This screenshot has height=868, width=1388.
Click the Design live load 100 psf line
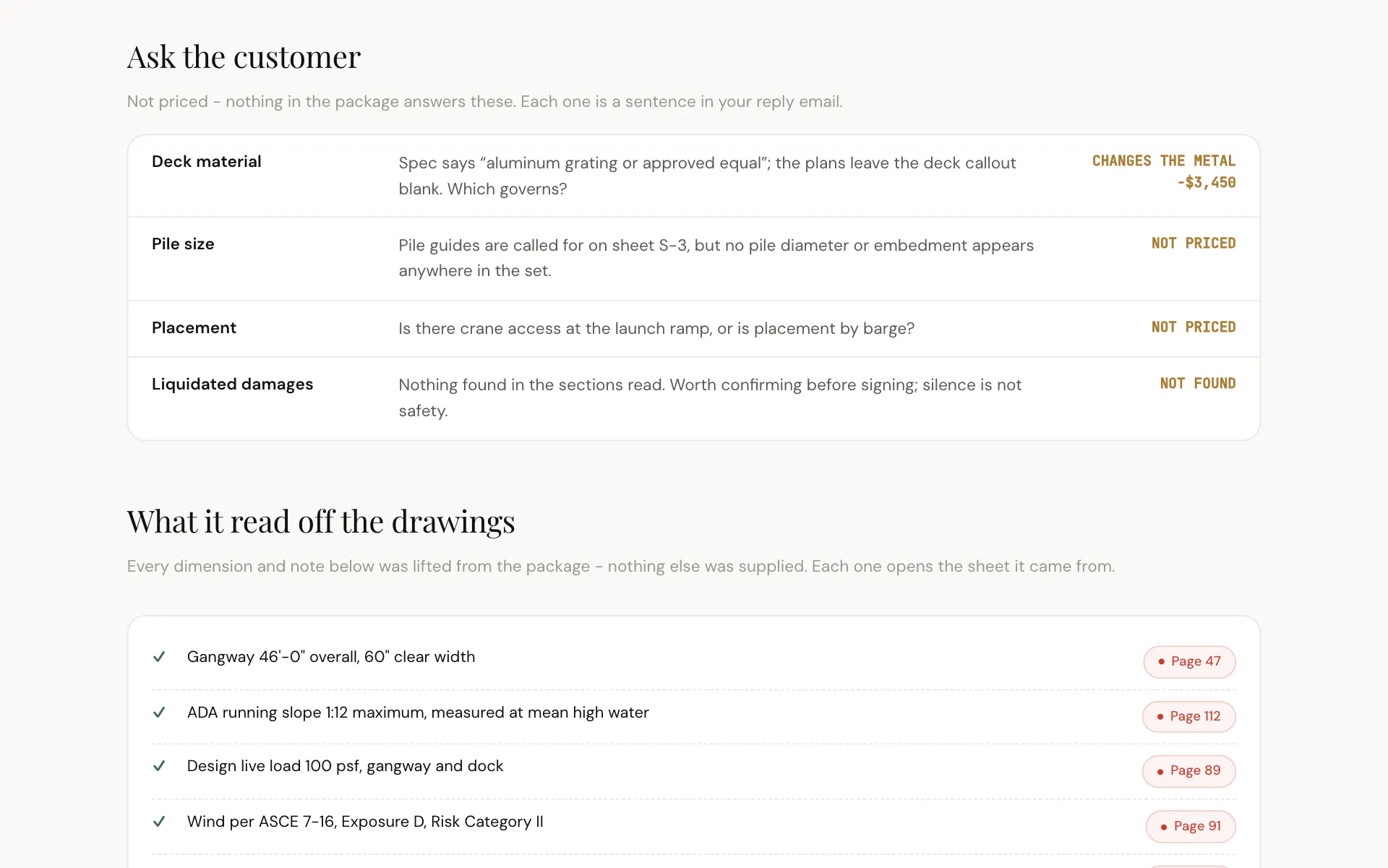click(x=345, y=766)
